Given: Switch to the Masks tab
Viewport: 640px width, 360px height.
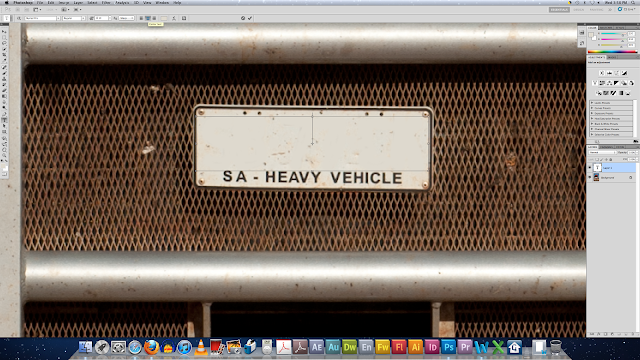Looking at the screenshot, I should [x=612, y=58].
